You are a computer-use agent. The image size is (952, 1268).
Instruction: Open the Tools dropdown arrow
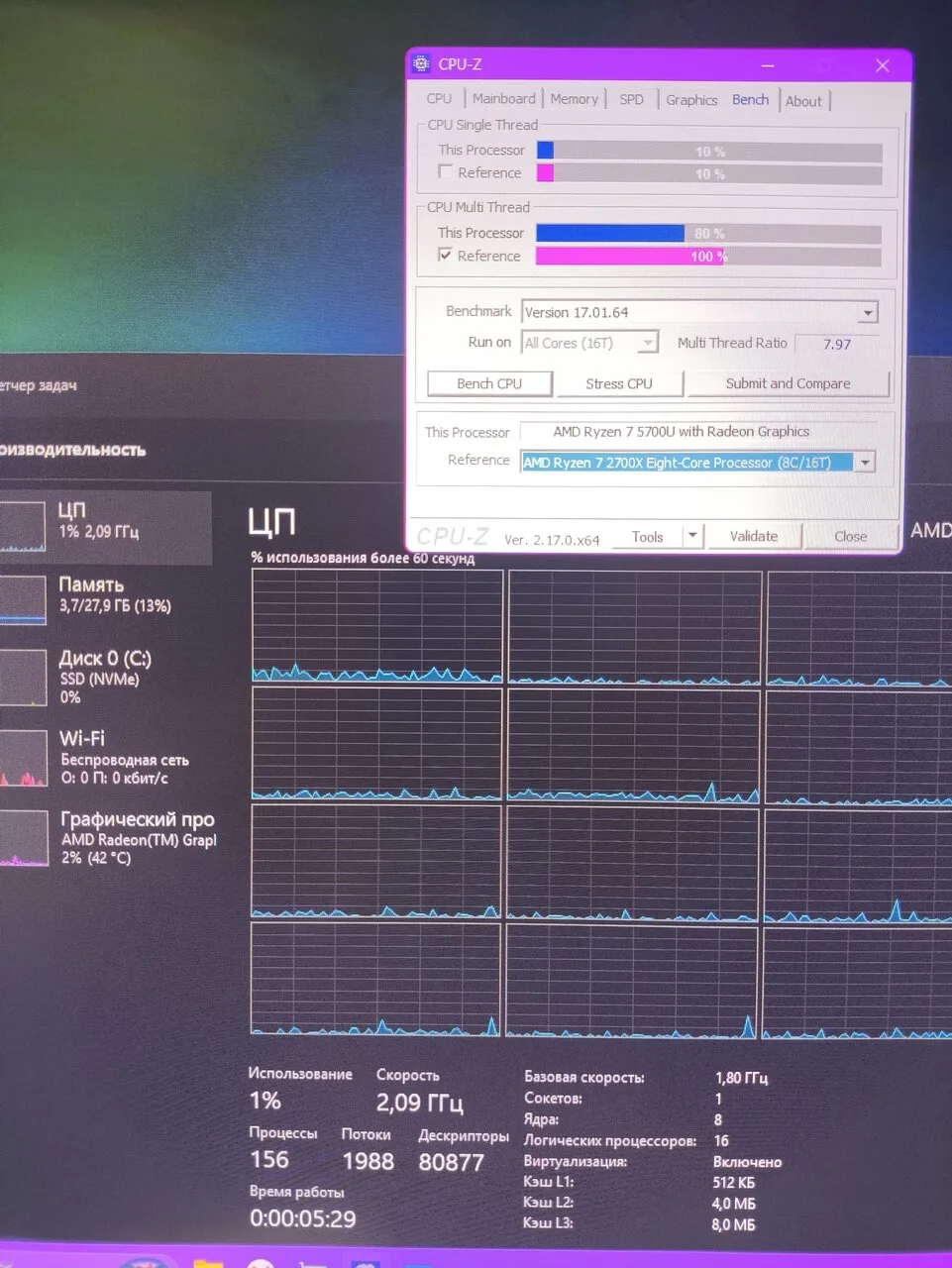point(692,536)
